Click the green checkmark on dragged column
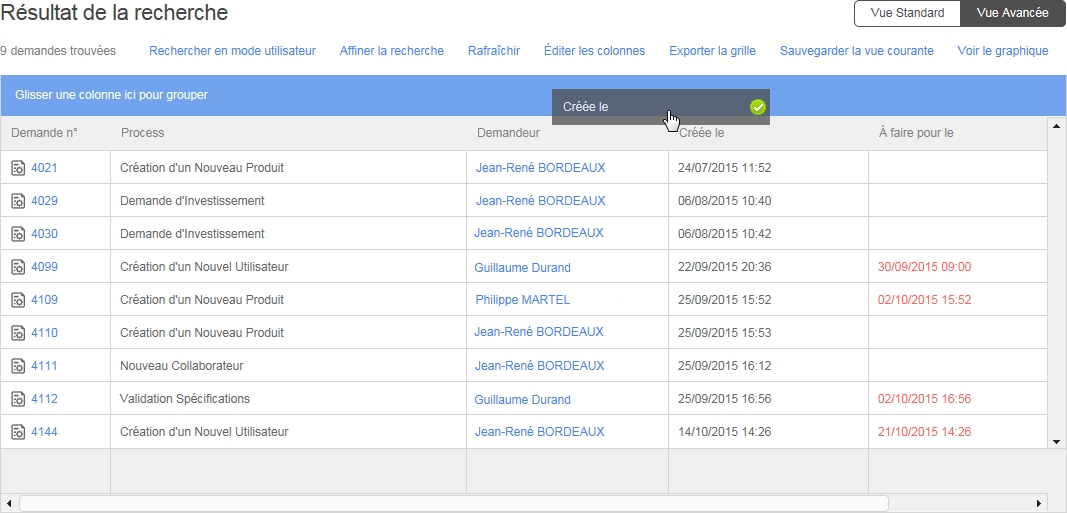Image resolution: width=1067 pixels, height=513 pixels. pos(757,107)
